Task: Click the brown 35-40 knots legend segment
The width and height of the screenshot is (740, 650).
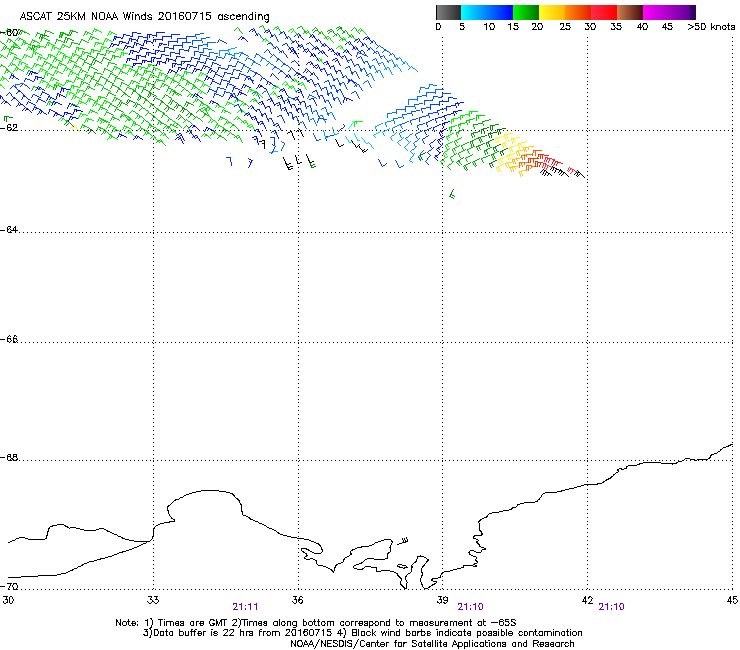Action: pos(630,12)
